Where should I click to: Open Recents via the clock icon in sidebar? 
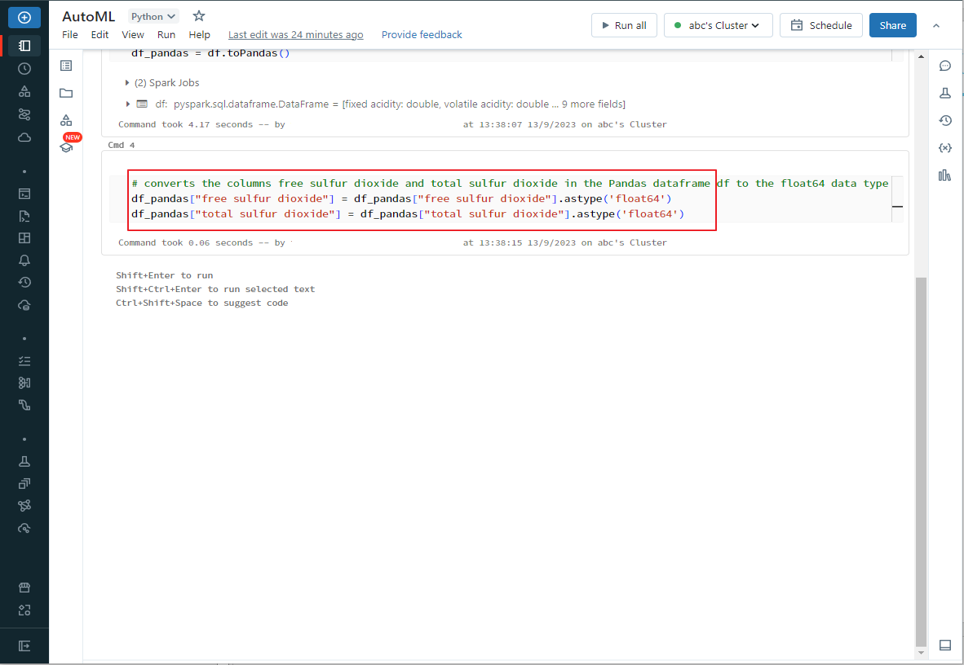click(24, 69)
